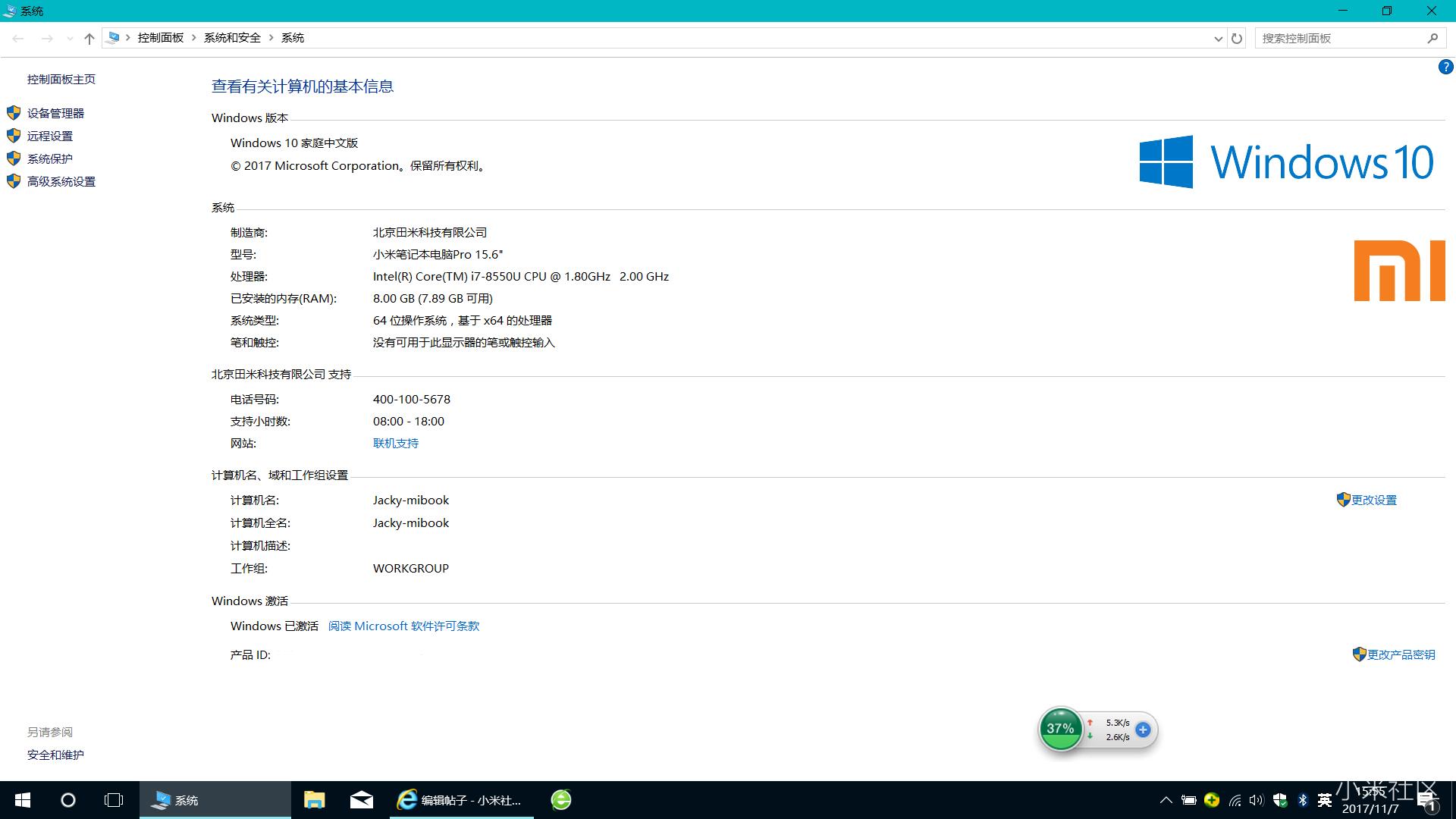Click the forward navigation arrow

click(47, 38)
